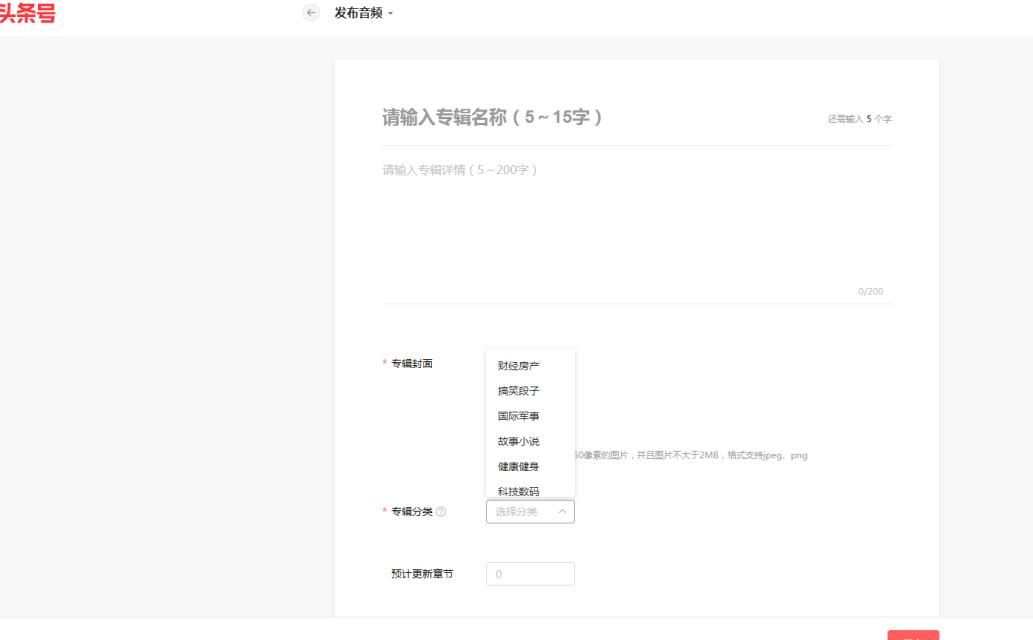Screen dimensions: 1033x640
Task: Pick 科技数码 category option
Action: tap(530, 490)
